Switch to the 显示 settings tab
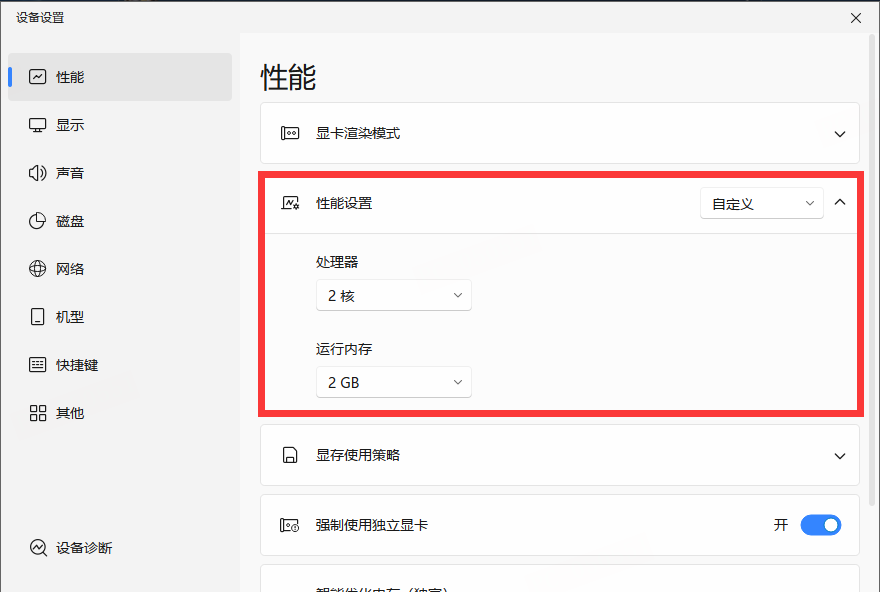This screenshot has height=592, width=880. click(x=70, y=125)
